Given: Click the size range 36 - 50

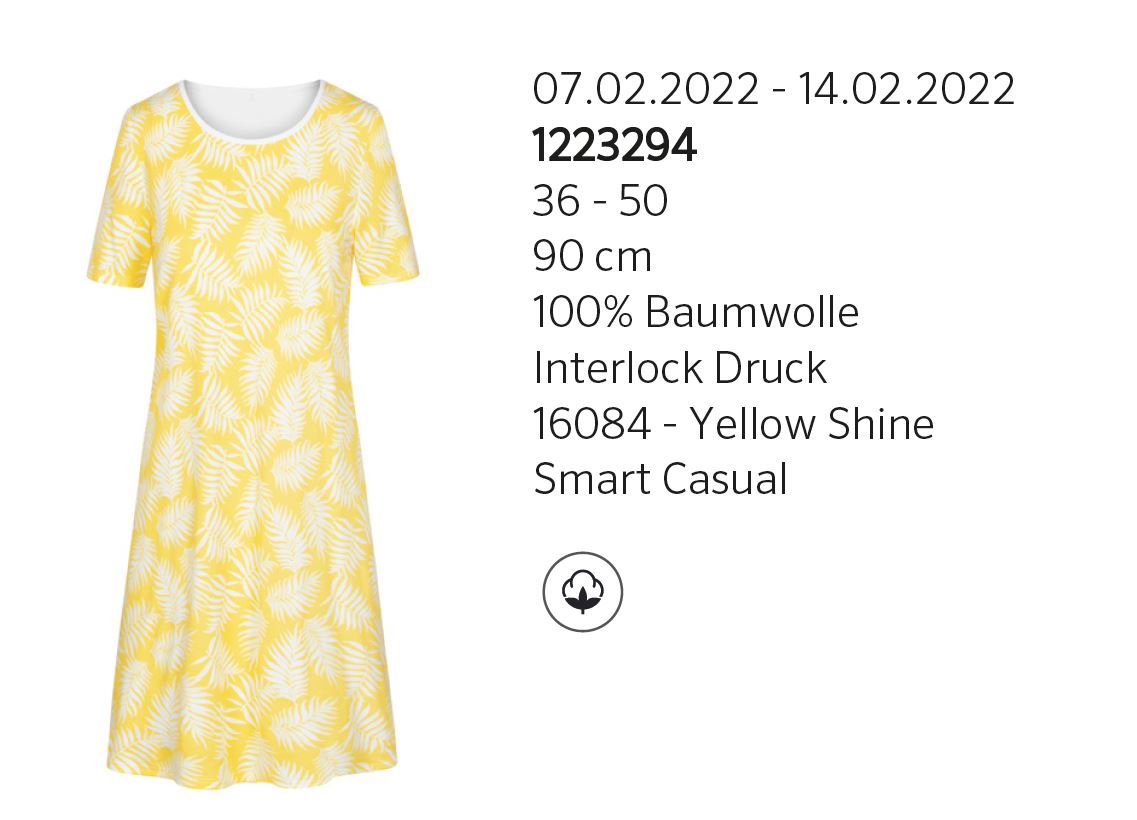Looking at the screenshot, I should point(600,201).
